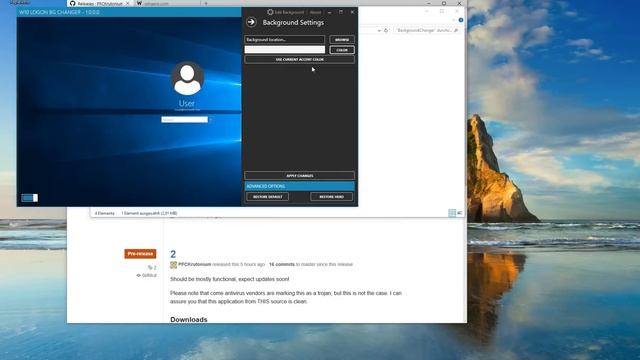The image size is (640, 360).
Task: Click the Explorer refresh icon
Action: click(386, 30)
